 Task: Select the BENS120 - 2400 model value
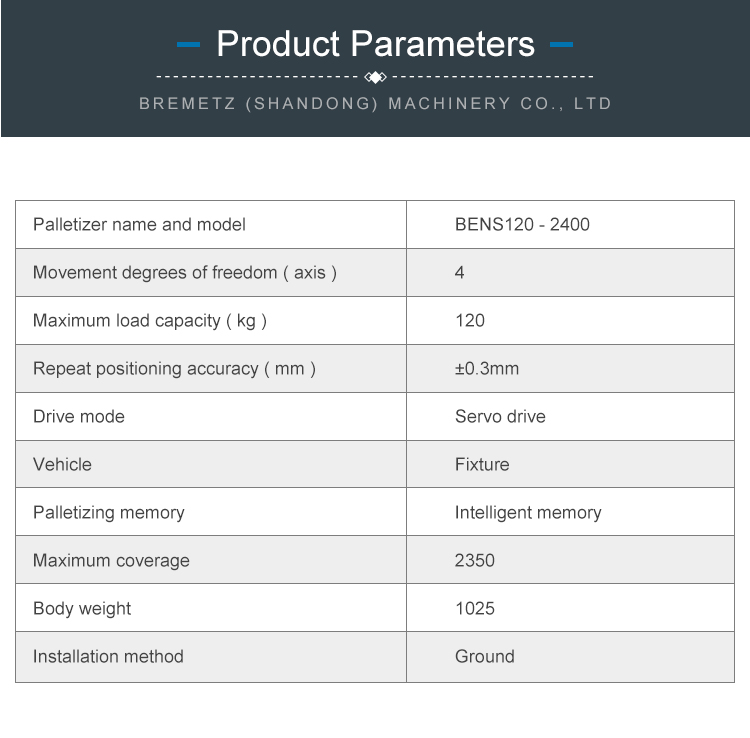coord(522,224)
